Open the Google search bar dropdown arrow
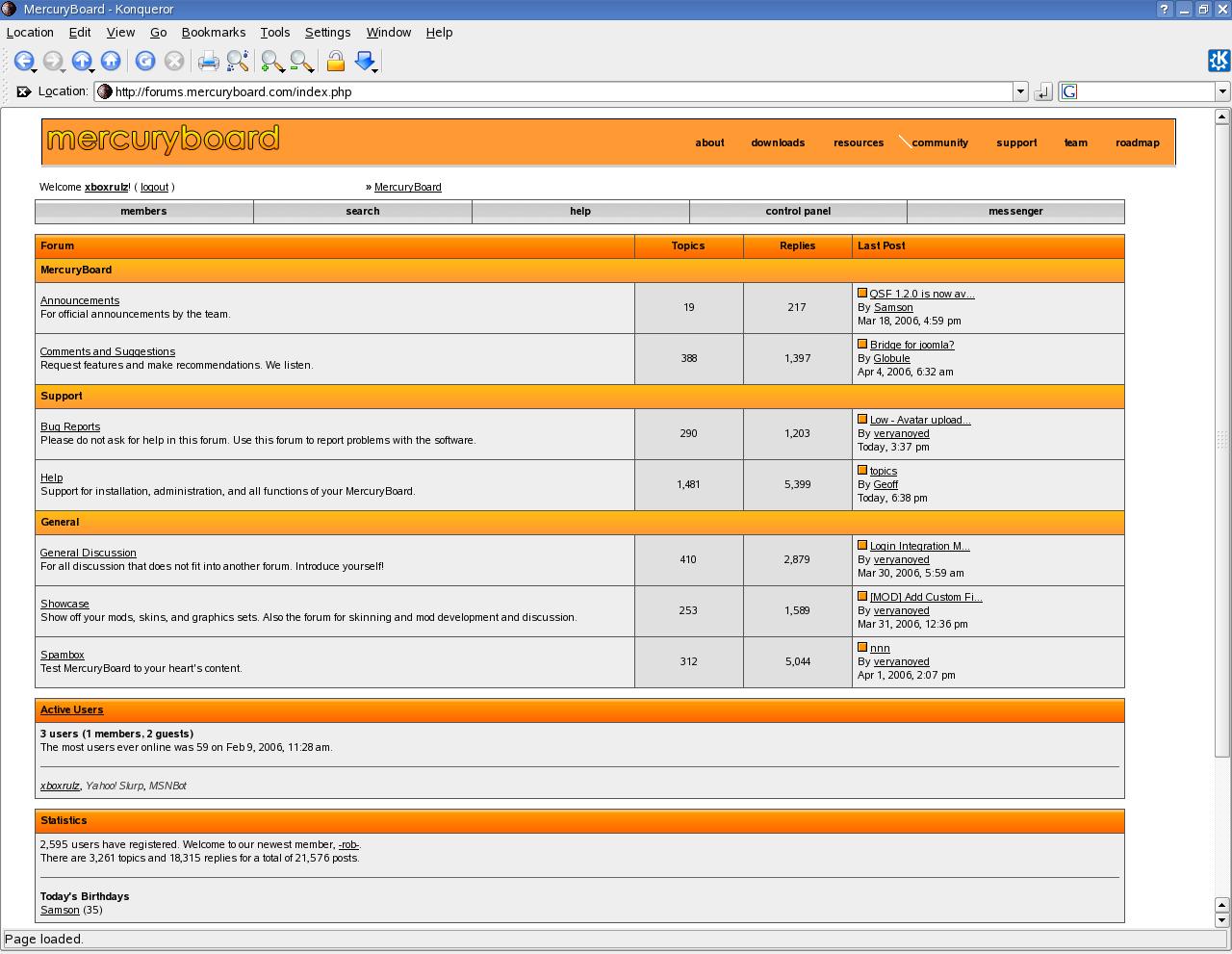This screenshot has height=954, width=1232. pos(1222,91)
